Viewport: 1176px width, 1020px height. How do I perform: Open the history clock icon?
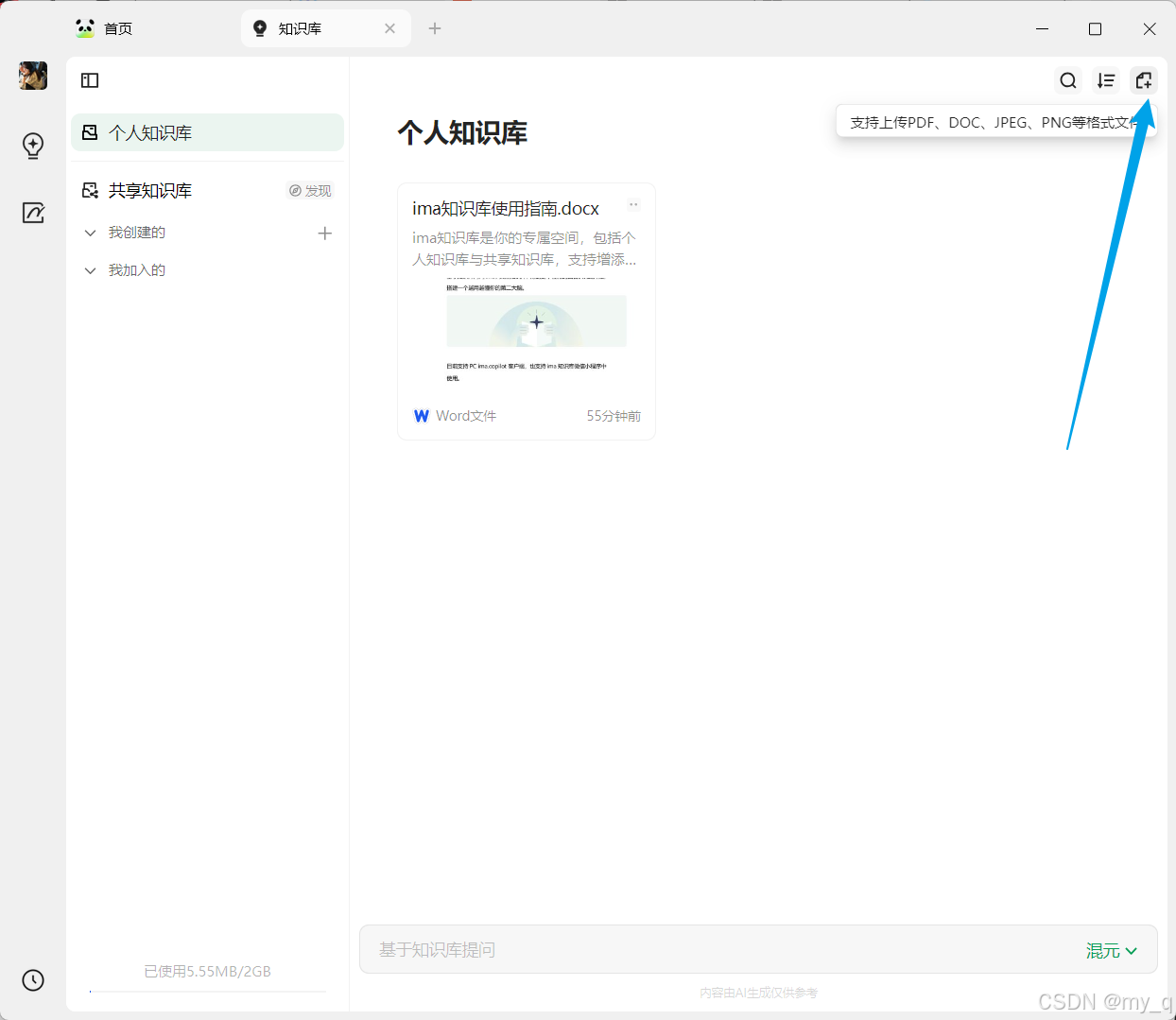pyautogui.click(x=33, y=980)
